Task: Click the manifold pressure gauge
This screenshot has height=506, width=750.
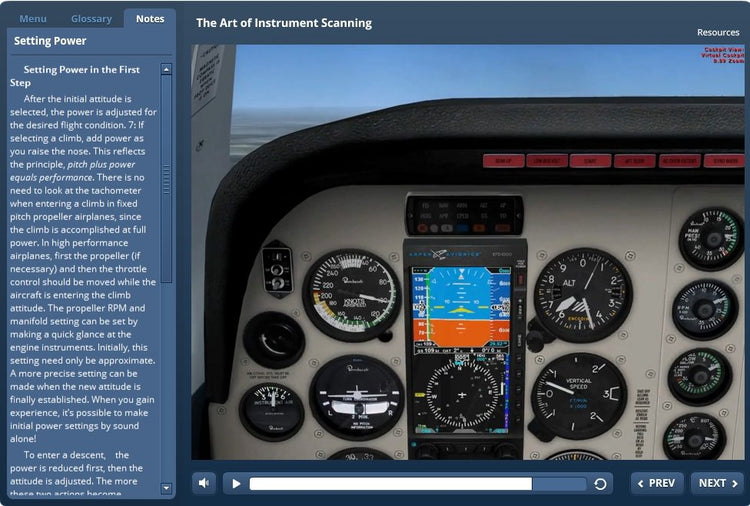Action: 710,238
